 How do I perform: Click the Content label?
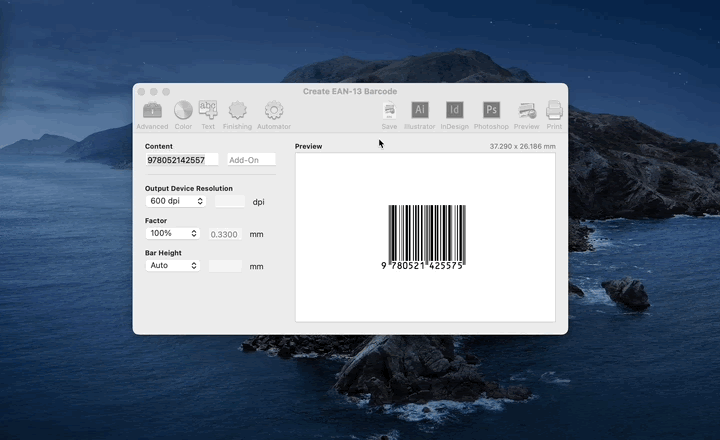[158, 146]
